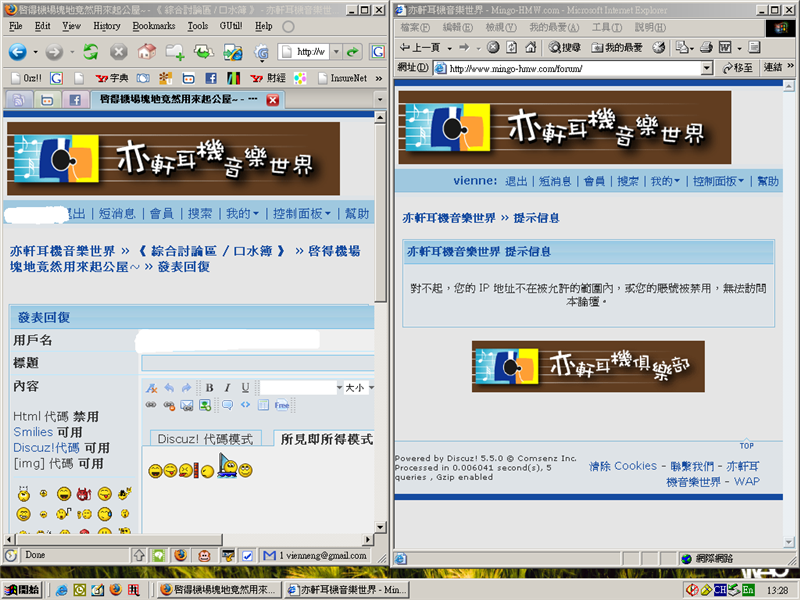The image size is (800, 600).
Task: Open the Bookmarks menu in Firefox
Action: coord(153,26)
